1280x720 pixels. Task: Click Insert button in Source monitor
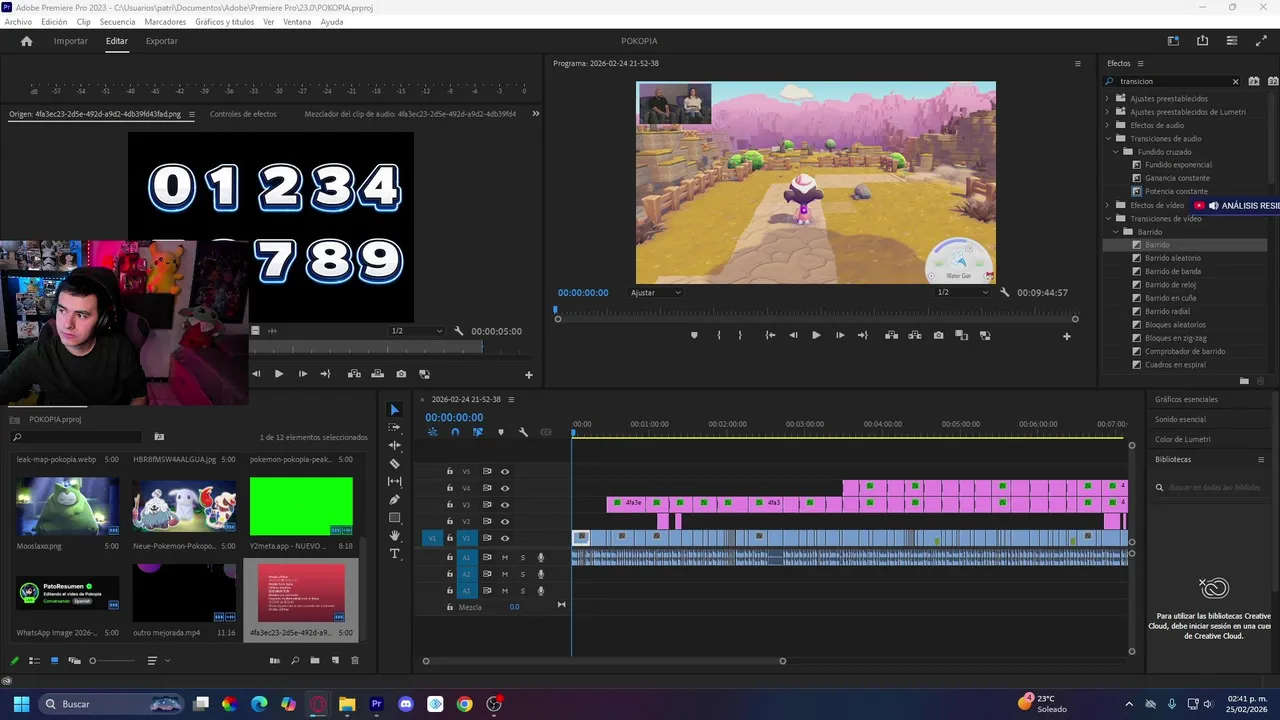pyautogui.click(x=354, y=374)
